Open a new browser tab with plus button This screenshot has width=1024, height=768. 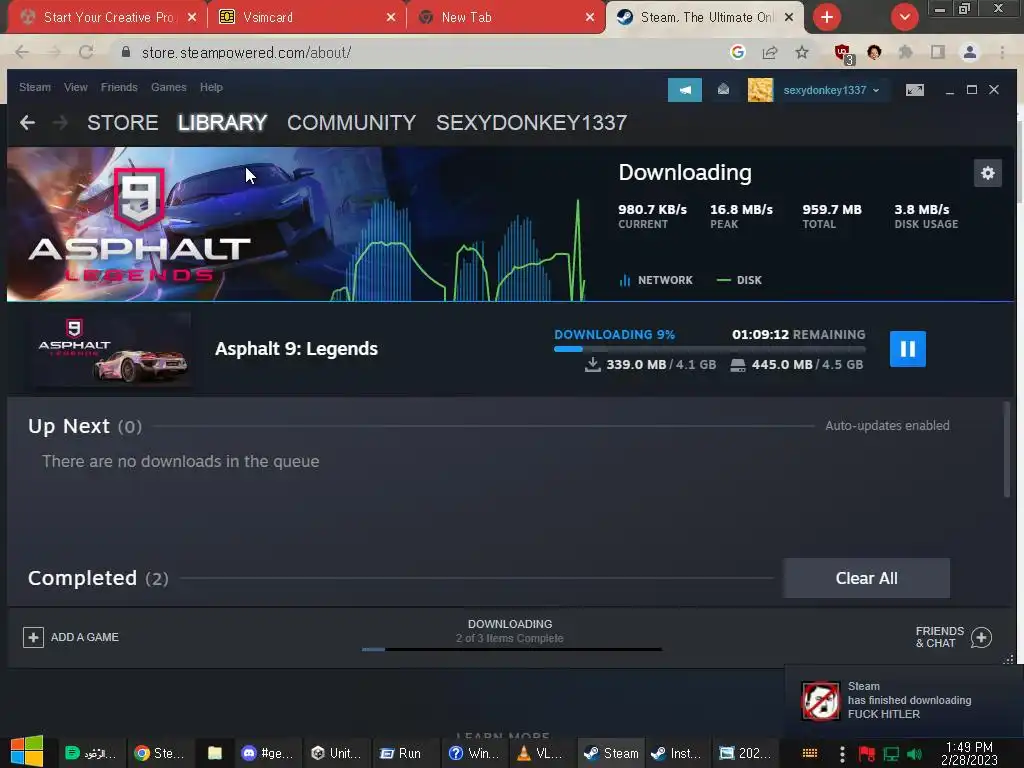pos(827,18)
